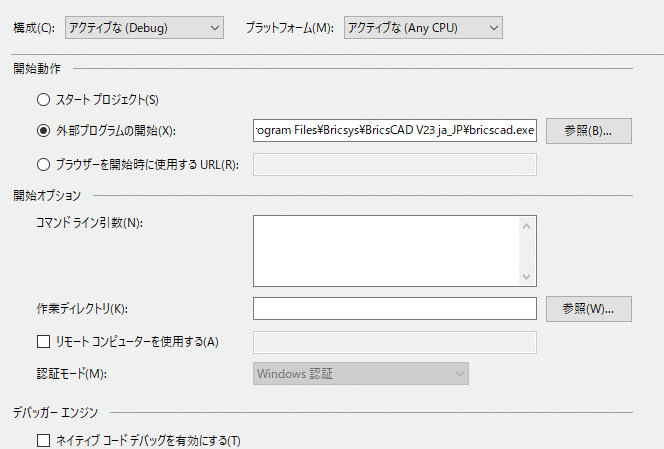Open the 構成(C) configuration dropdown
This screenshot has width=664, height=449.
point(144,28)
